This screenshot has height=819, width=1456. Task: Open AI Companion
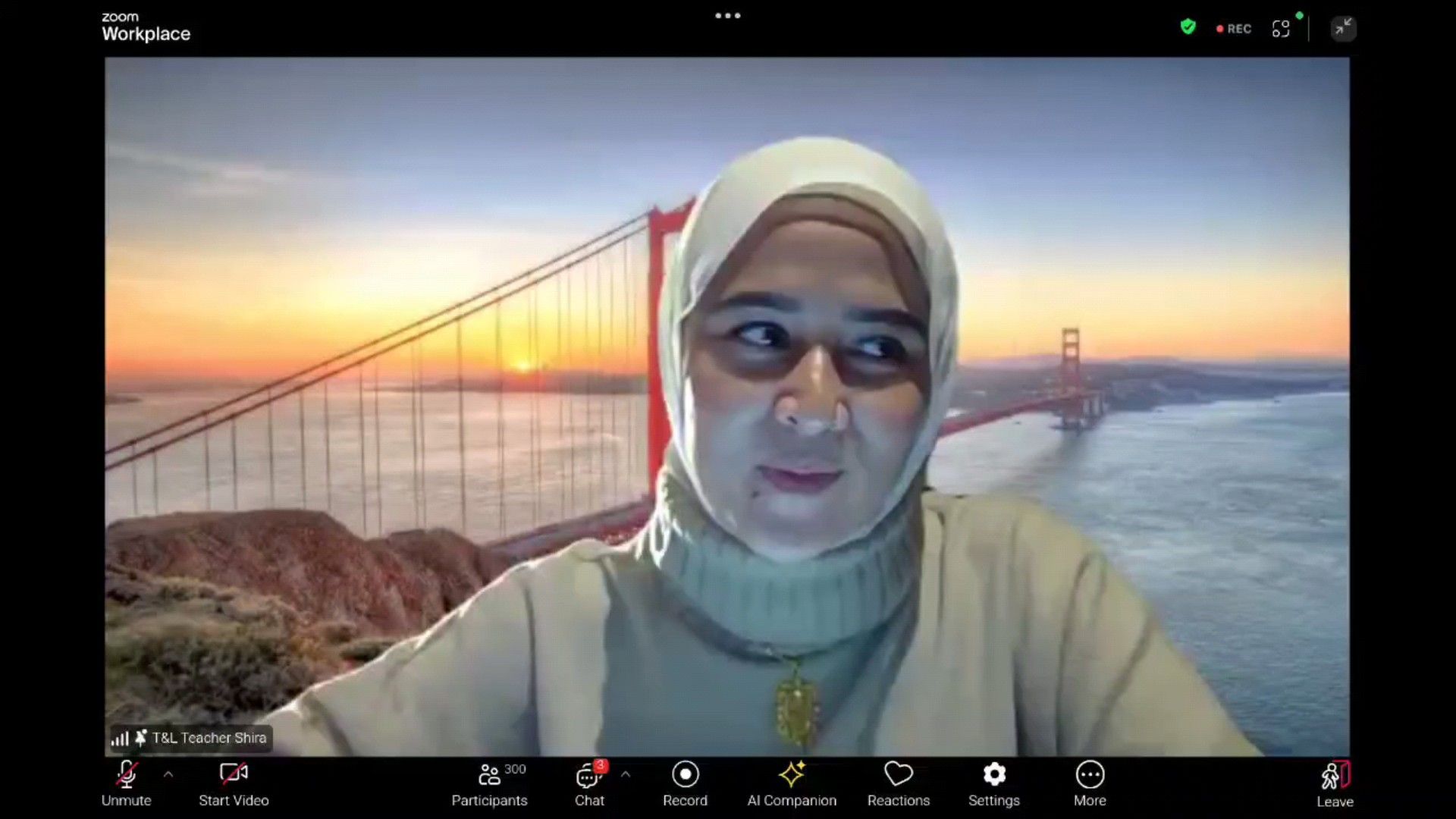pyautogui.click(x=792, y=784)
